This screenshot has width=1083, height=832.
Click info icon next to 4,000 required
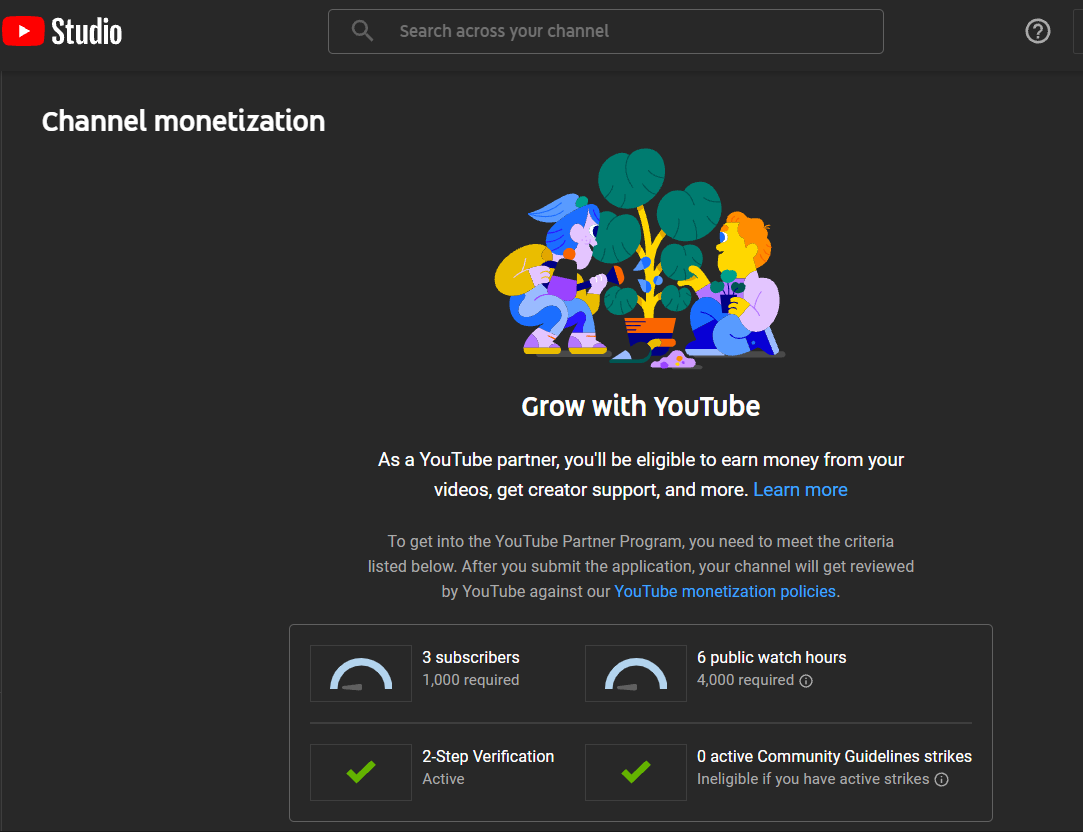coord(806,681)
